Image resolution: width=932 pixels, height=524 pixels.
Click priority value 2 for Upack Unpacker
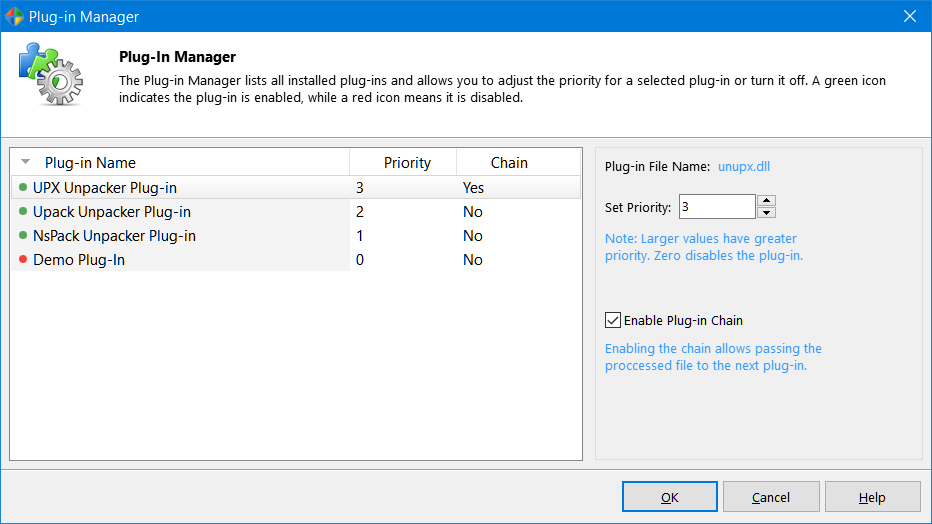[x=360, y=212]
